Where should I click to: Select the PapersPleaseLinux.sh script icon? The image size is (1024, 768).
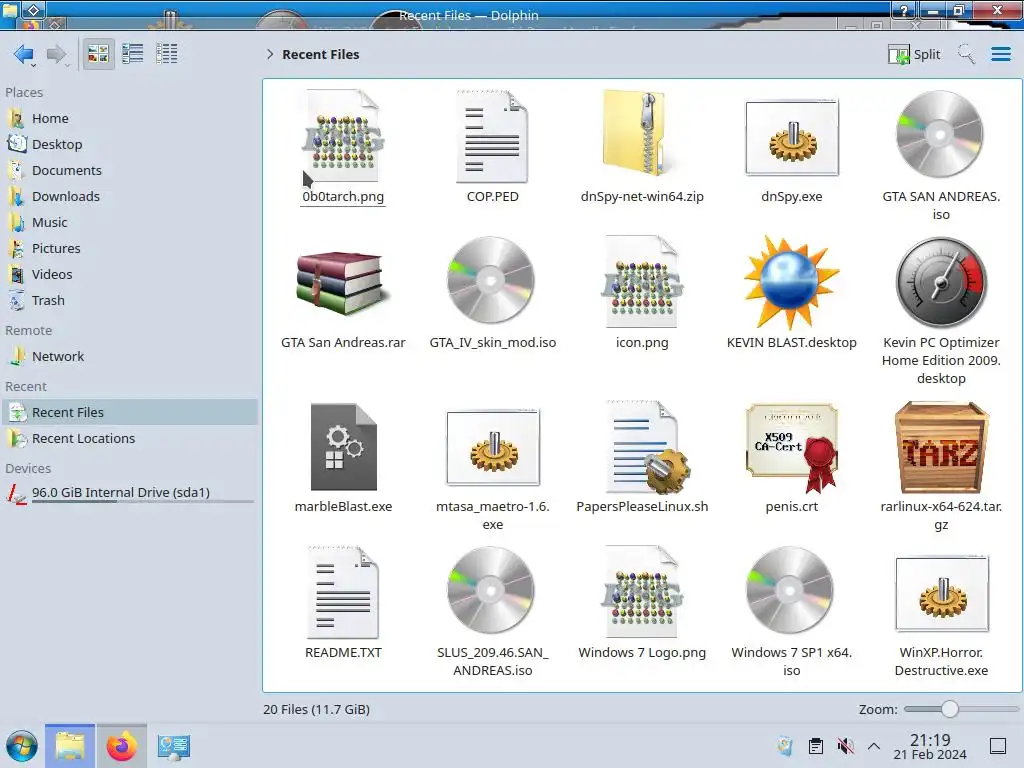[x=647, y=447]
